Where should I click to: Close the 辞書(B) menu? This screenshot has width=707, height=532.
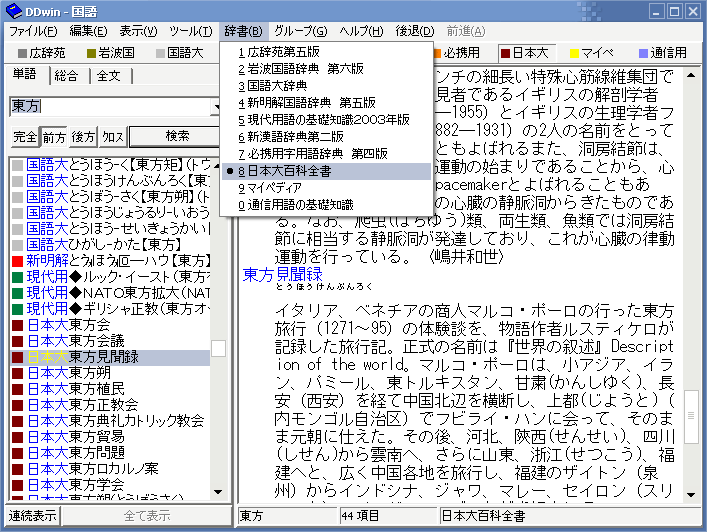[243, 31]
